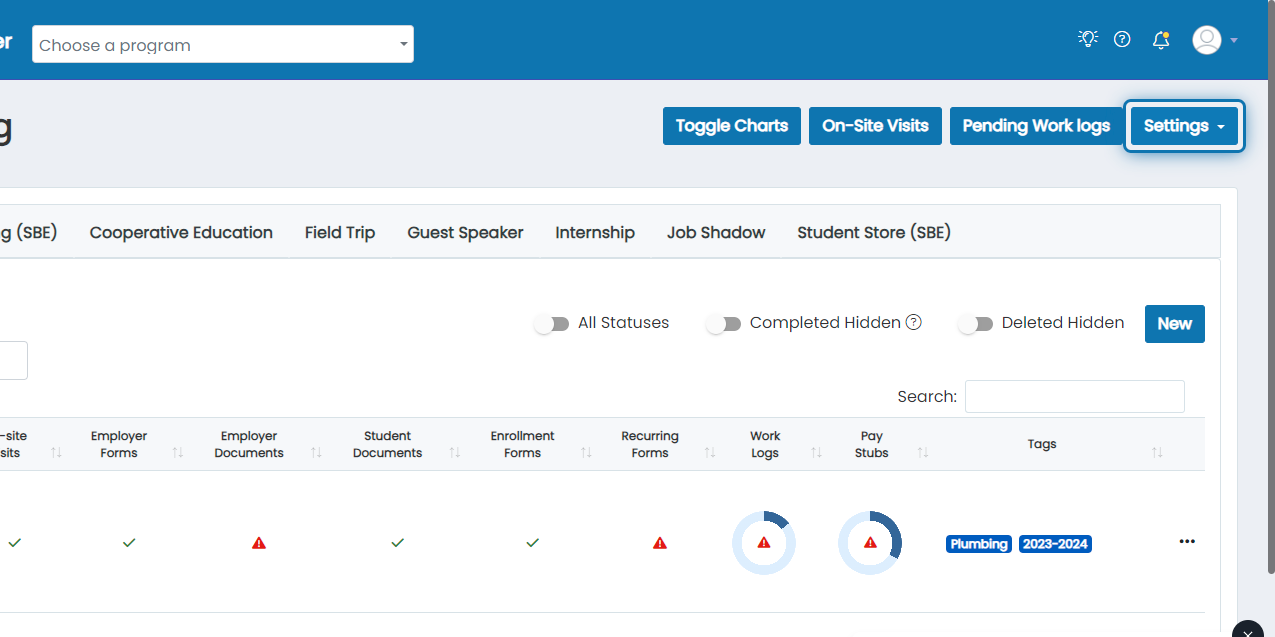1275x637 pixels.
Task: Sort by Tags column
Action: click(x=1156, y=453)
